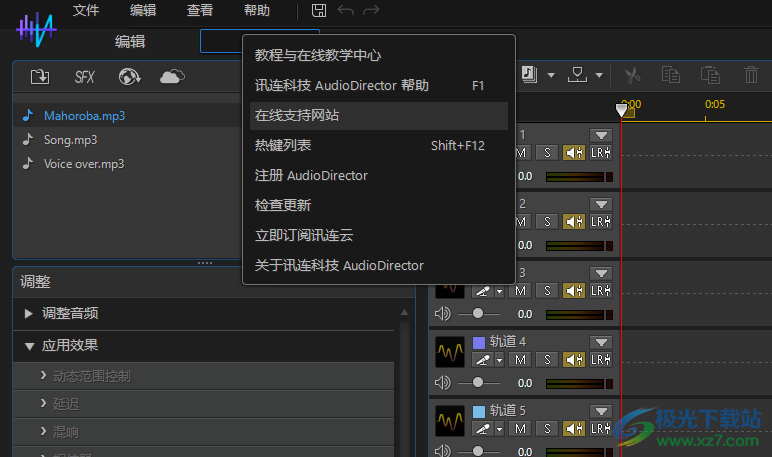
Task: Open the 查看 menu
Action: click(199, 10)
